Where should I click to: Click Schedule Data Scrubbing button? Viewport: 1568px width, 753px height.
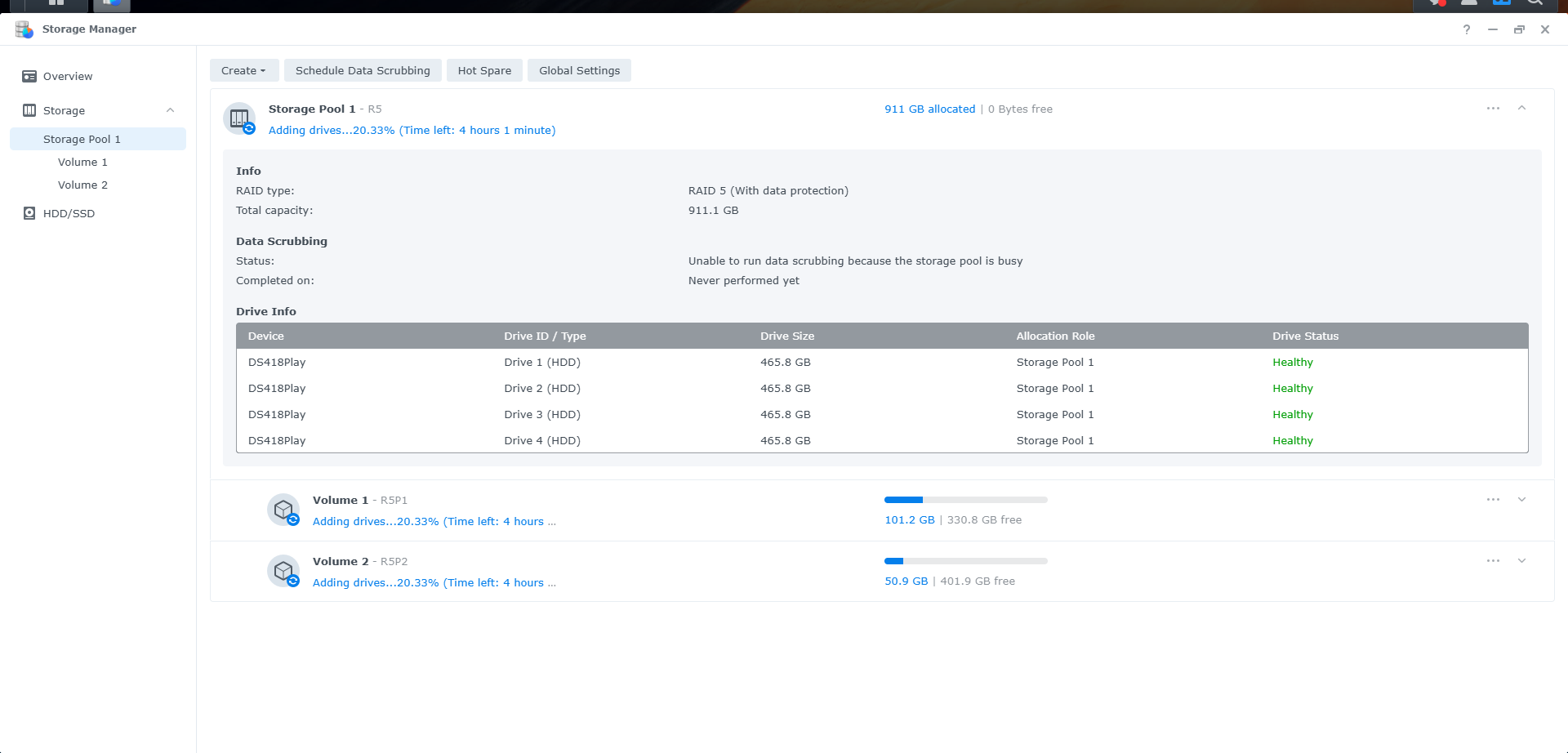[363, 70]
